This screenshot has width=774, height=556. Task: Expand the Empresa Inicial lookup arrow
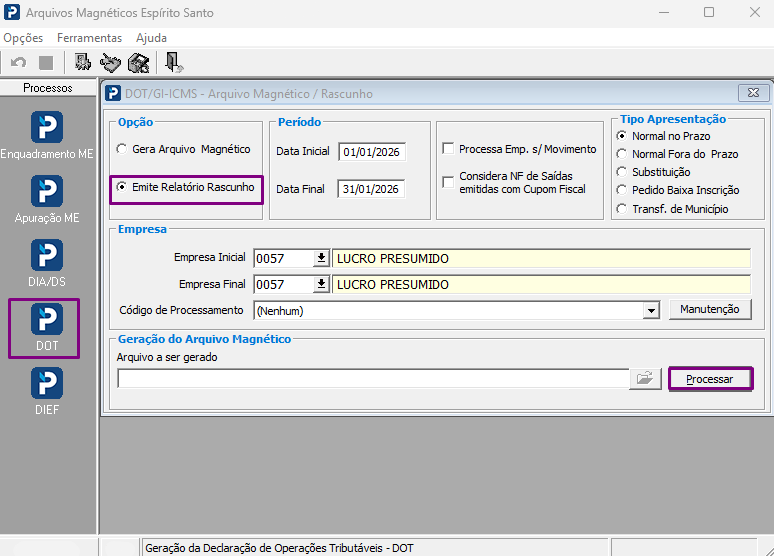(x=321, y=258)
